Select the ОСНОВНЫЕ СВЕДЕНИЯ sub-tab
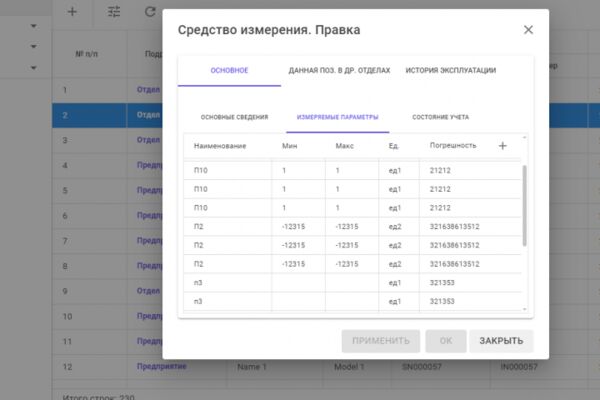The image size is (600, 400). point(234,117)
